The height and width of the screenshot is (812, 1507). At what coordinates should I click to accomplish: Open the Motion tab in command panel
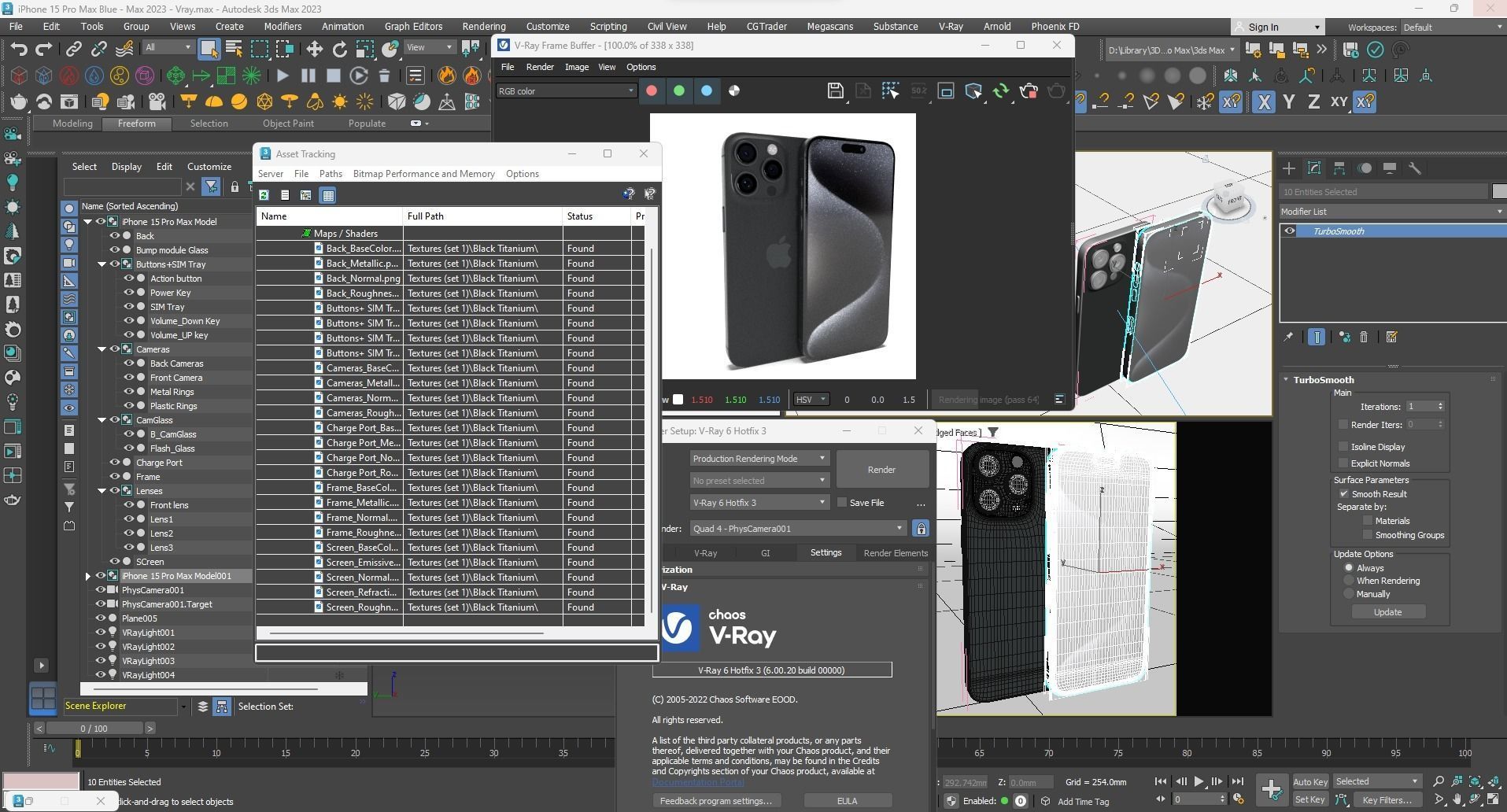[1365, 168]
